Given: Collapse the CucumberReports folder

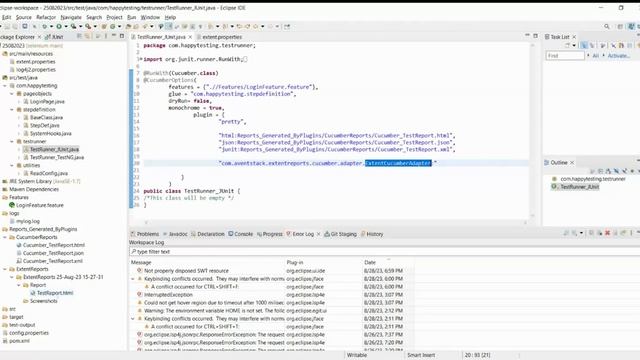Looking at the screenshot, I should click(5, 237).
